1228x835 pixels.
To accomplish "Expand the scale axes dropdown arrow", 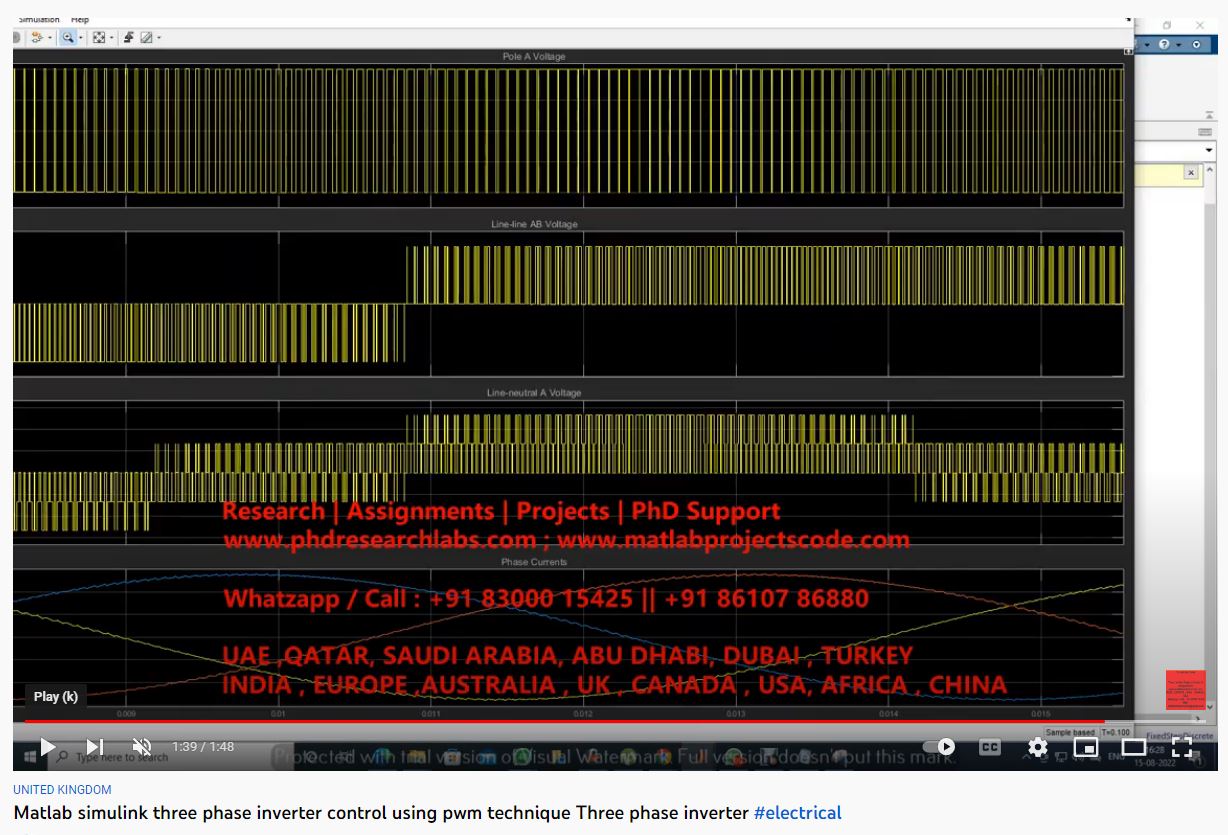I will [x=112, y=38].
